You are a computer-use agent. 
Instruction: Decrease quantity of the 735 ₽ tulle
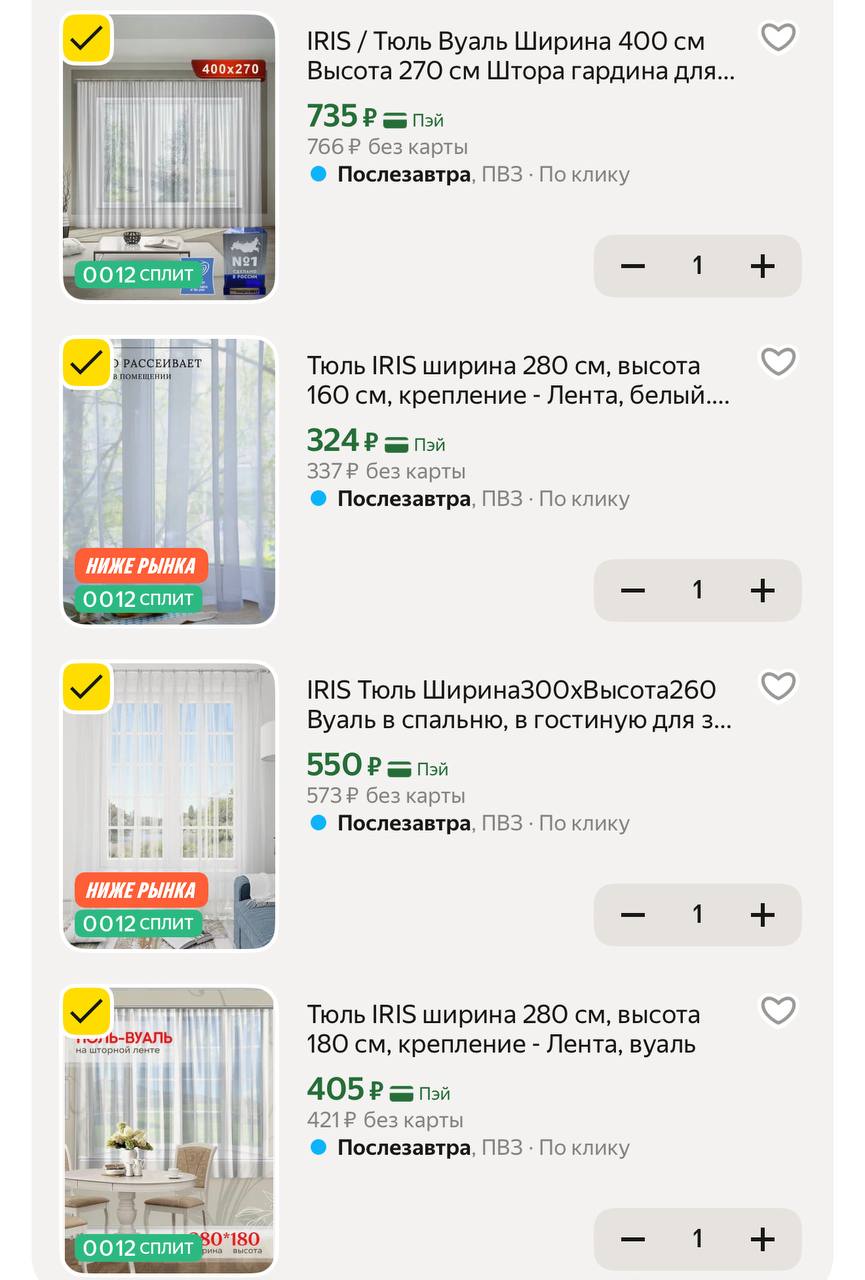click(633, 266)
